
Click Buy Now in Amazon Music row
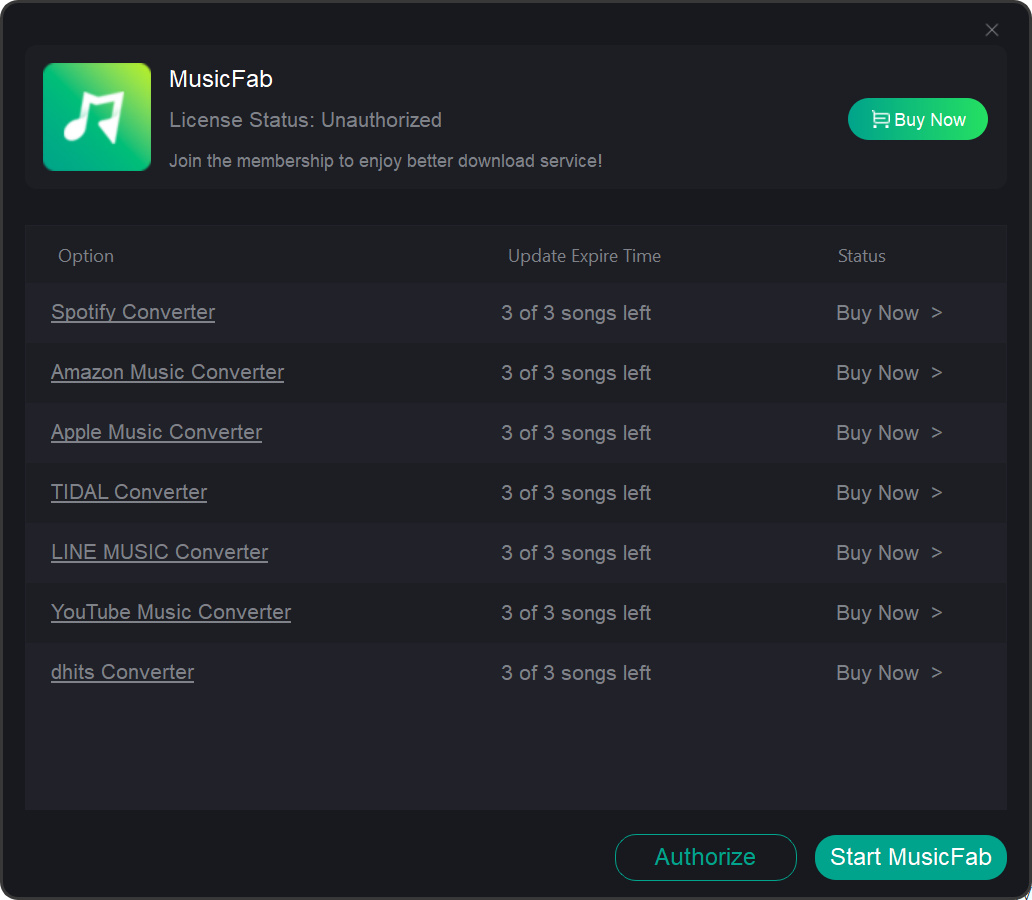click(889, 373)
